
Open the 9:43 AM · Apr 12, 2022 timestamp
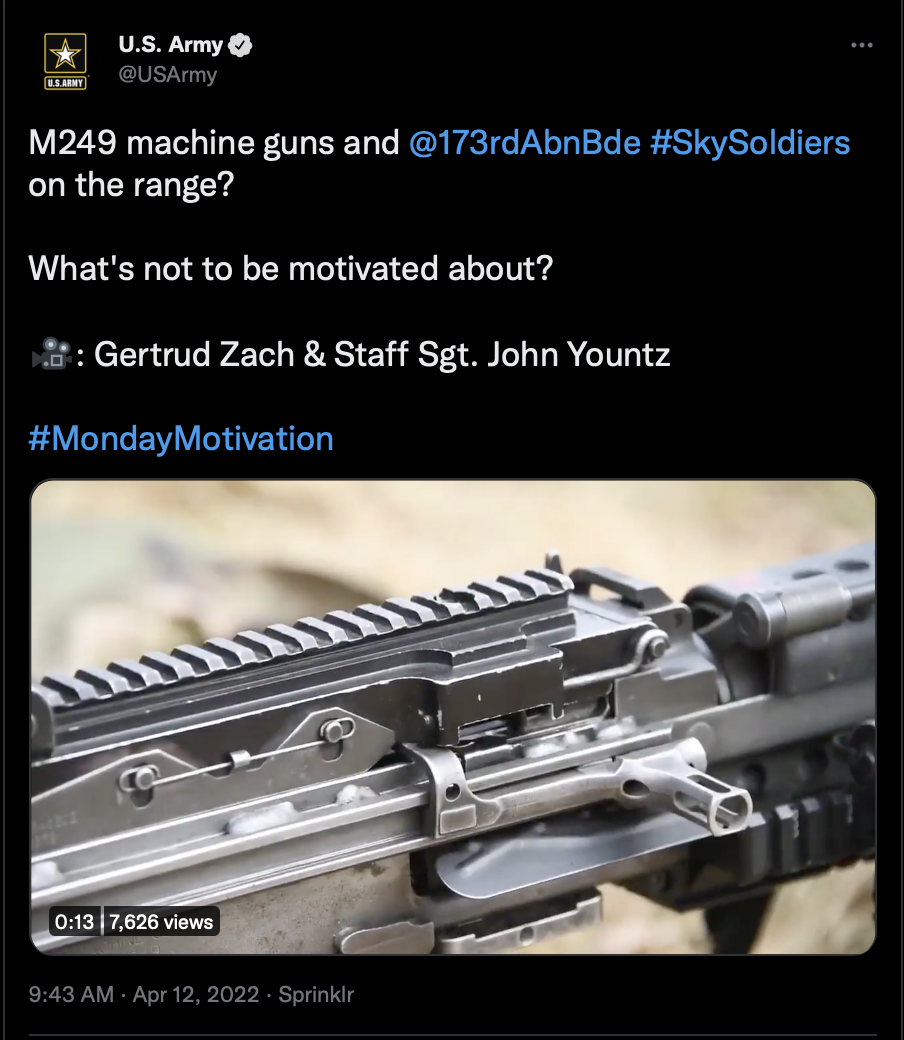tap(143, 994)
